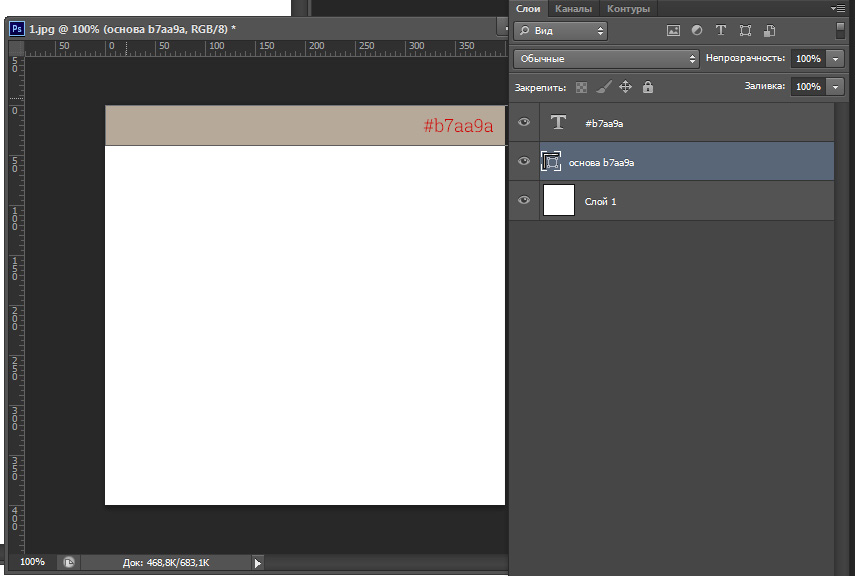Hide the Слой 1 layer
This screenshot has width=855, height=576.
[524, 200]
